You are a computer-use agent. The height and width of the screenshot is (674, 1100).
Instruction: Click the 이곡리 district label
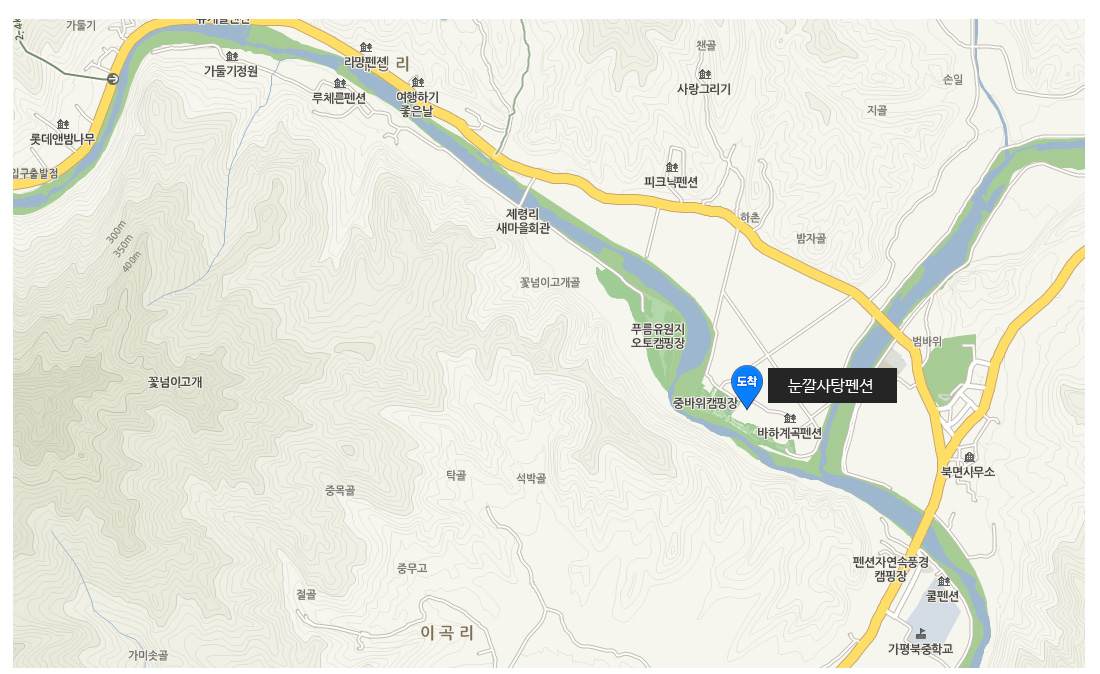pyautogui.click(x=447, y=633)
